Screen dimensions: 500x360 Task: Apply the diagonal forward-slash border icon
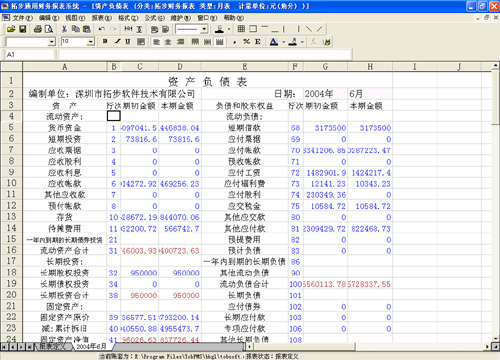[x=319, y=29]
